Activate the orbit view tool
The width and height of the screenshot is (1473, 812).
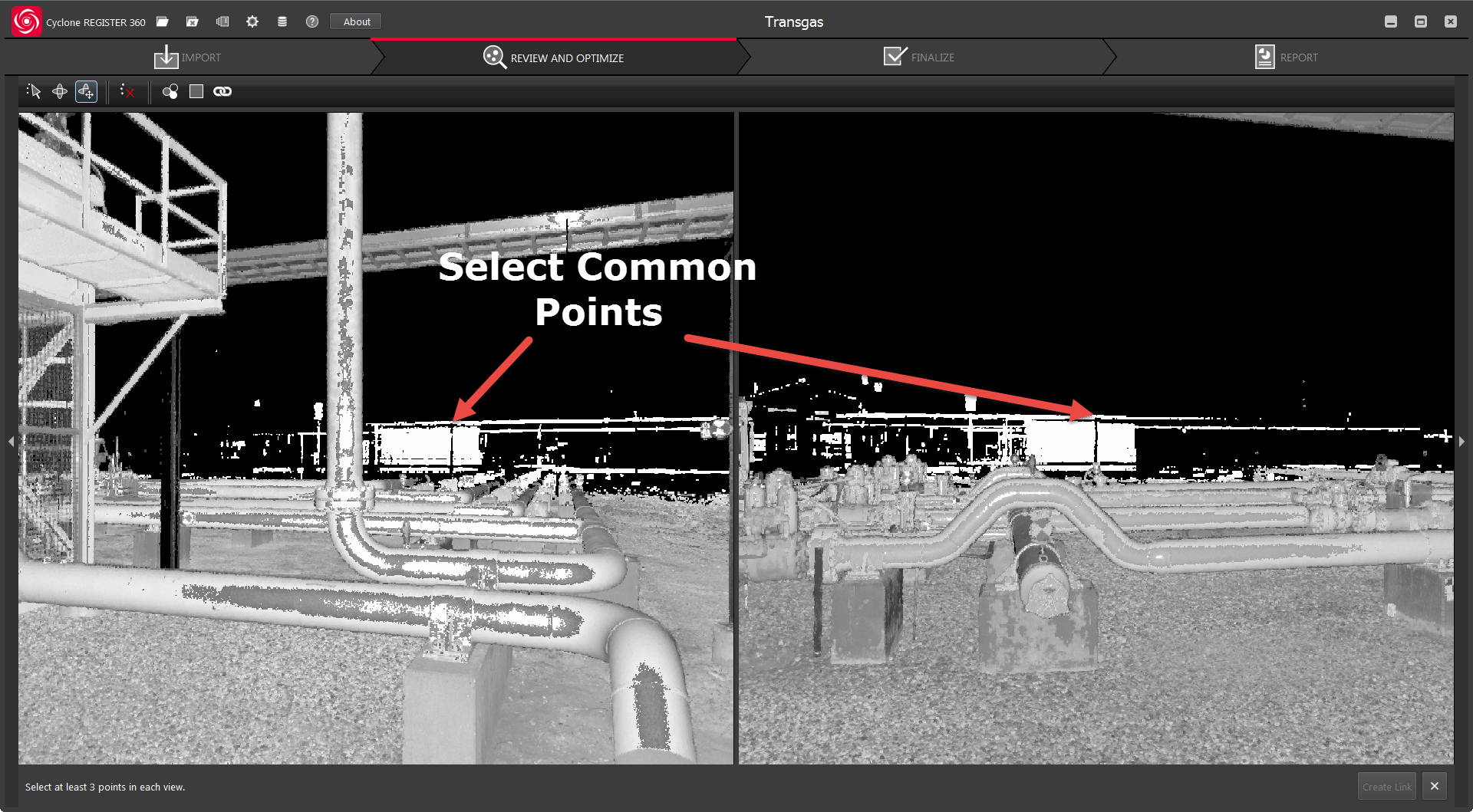60,91
